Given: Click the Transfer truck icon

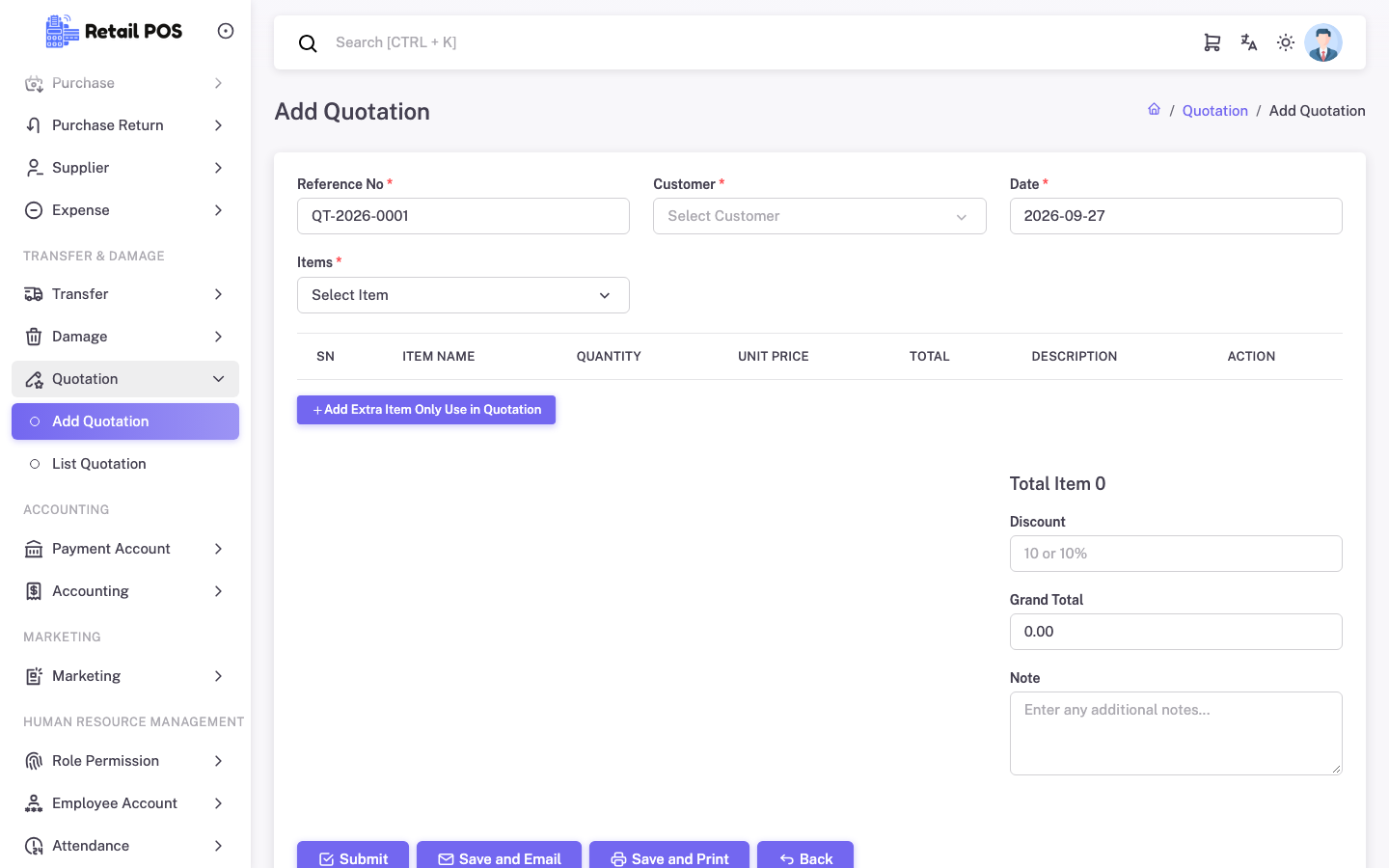Looking at the screenshot, I should (34, 294).
